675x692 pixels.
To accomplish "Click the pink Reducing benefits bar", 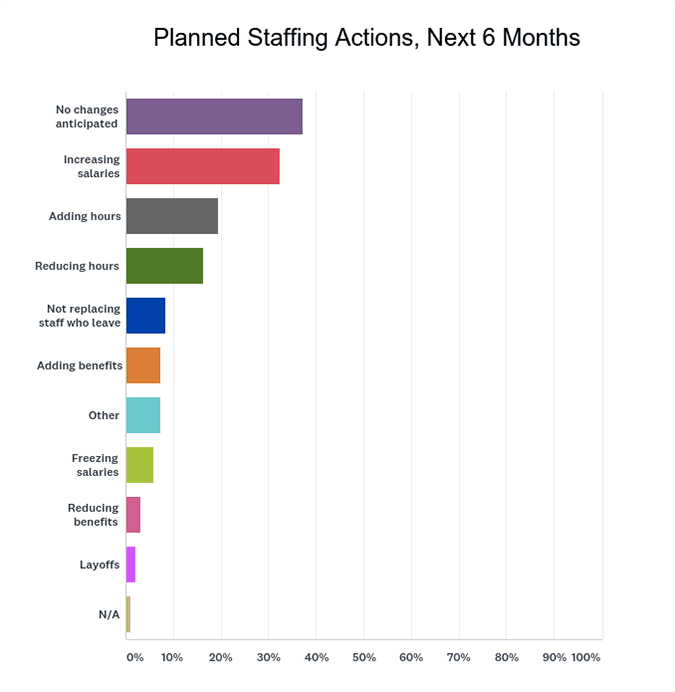I will coord(133,515).
